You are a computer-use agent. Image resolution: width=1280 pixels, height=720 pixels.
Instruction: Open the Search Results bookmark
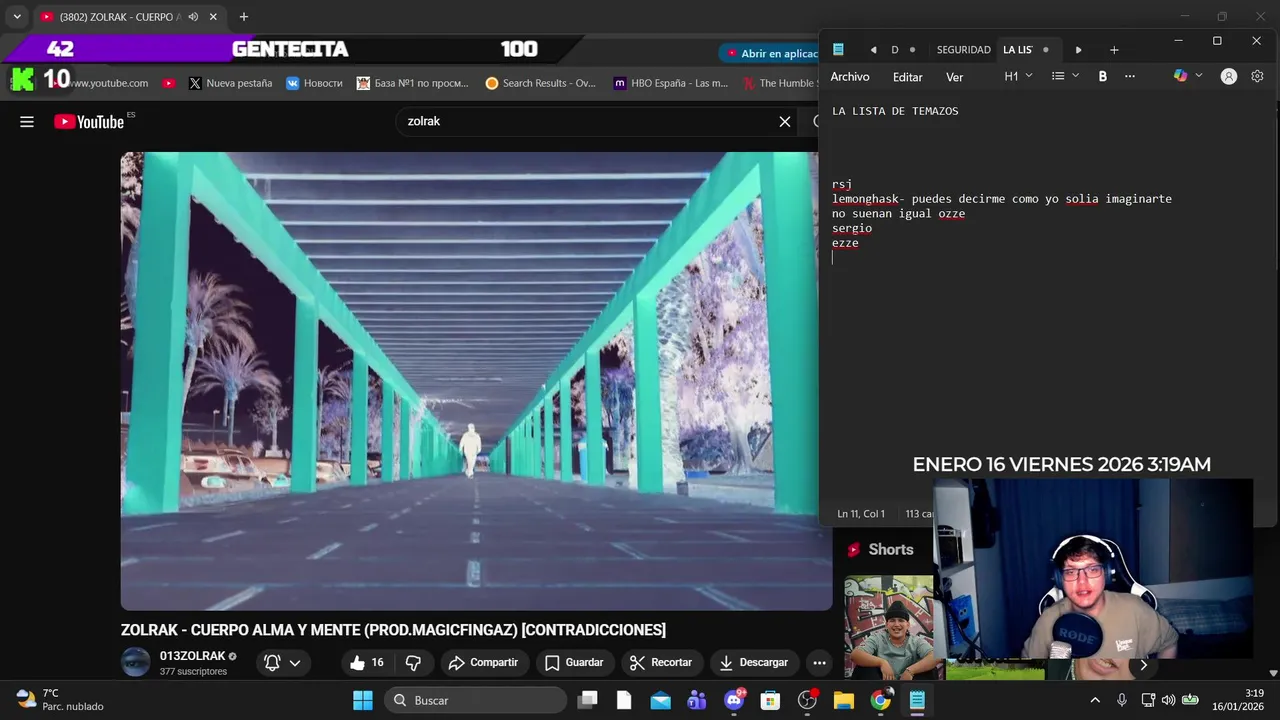point(541,83)
